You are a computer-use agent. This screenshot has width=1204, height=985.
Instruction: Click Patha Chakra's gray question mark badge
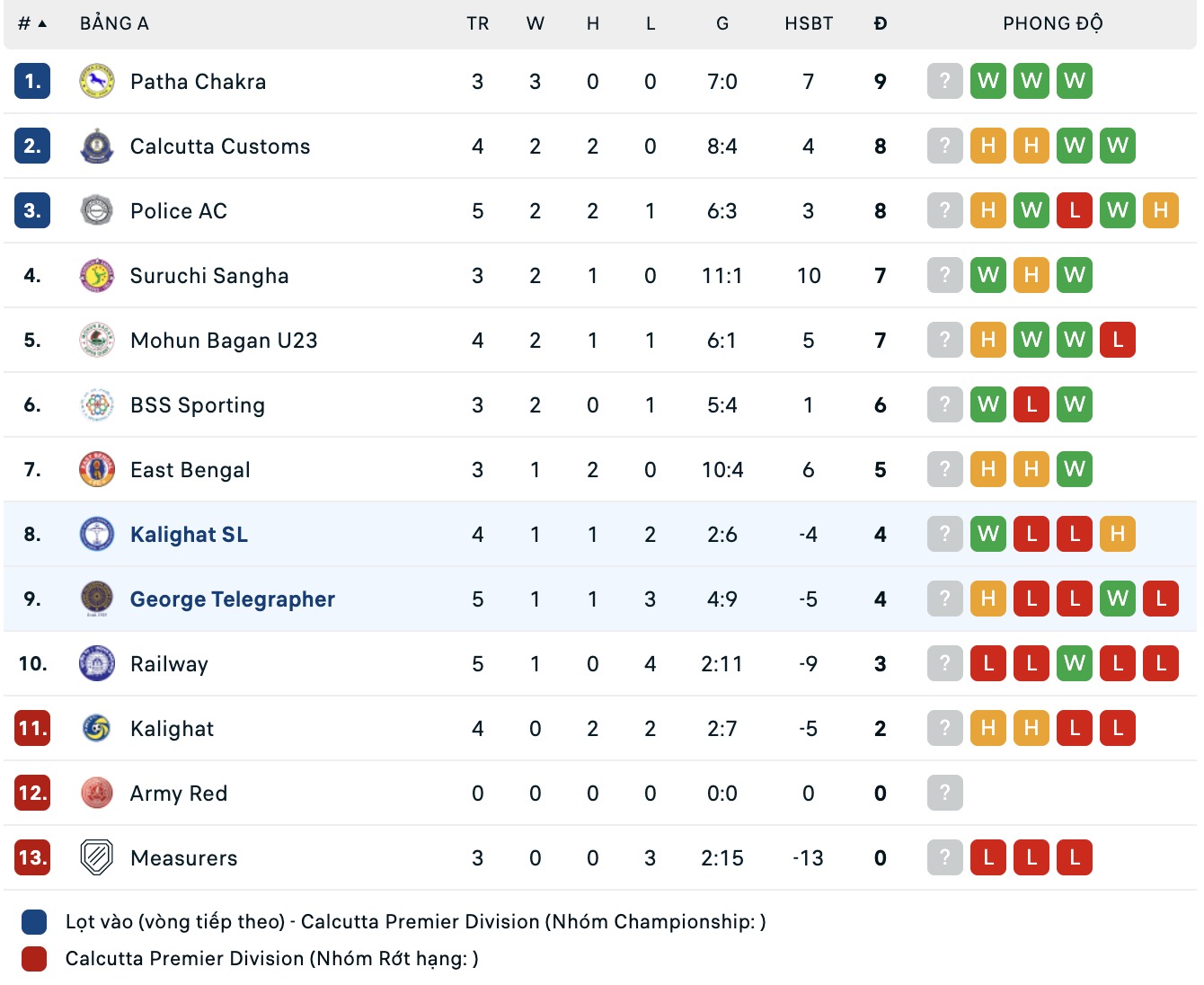tap(944, 82)
